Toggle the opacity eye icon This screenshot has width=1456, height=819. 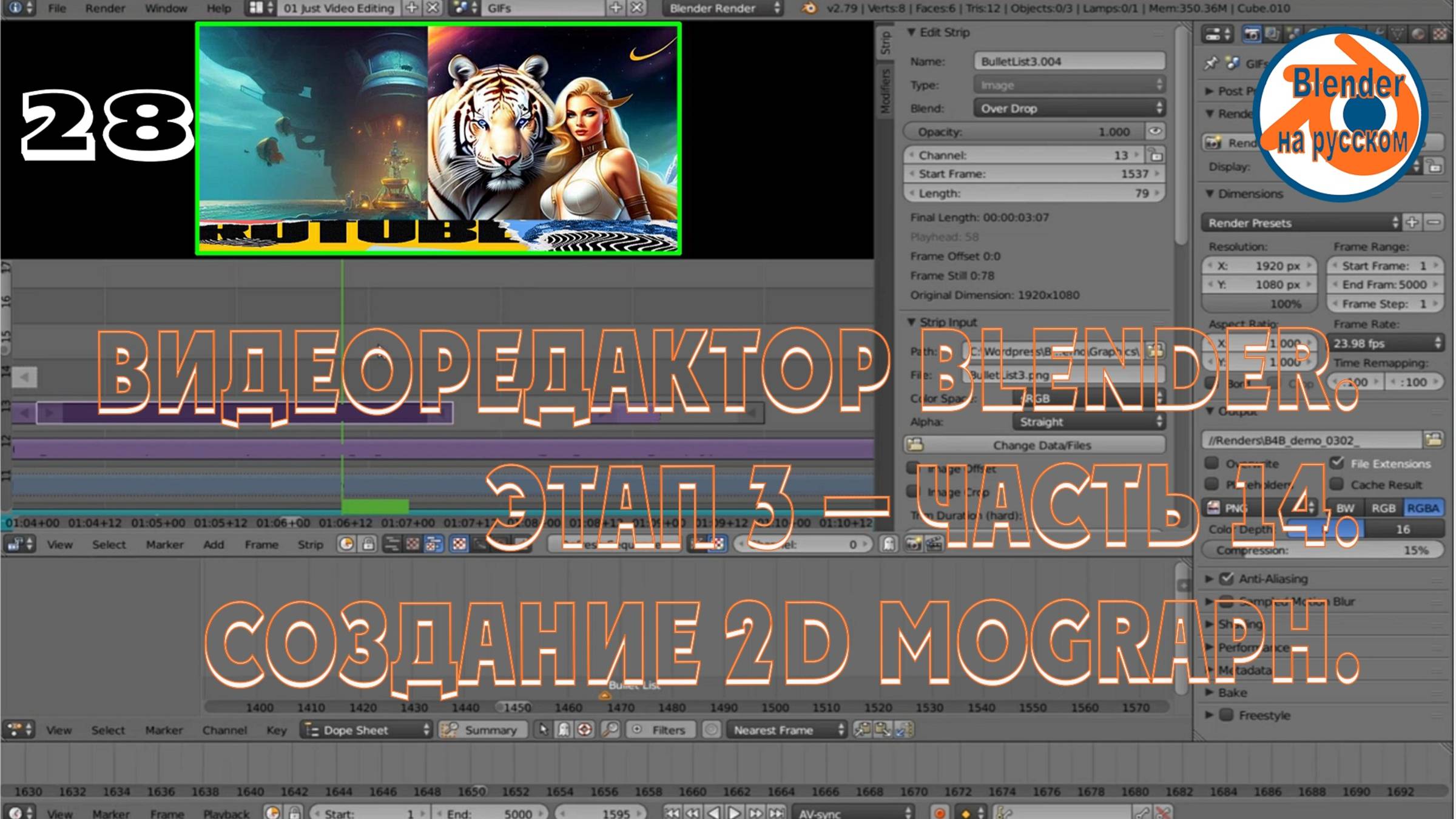click(1154, 132)
